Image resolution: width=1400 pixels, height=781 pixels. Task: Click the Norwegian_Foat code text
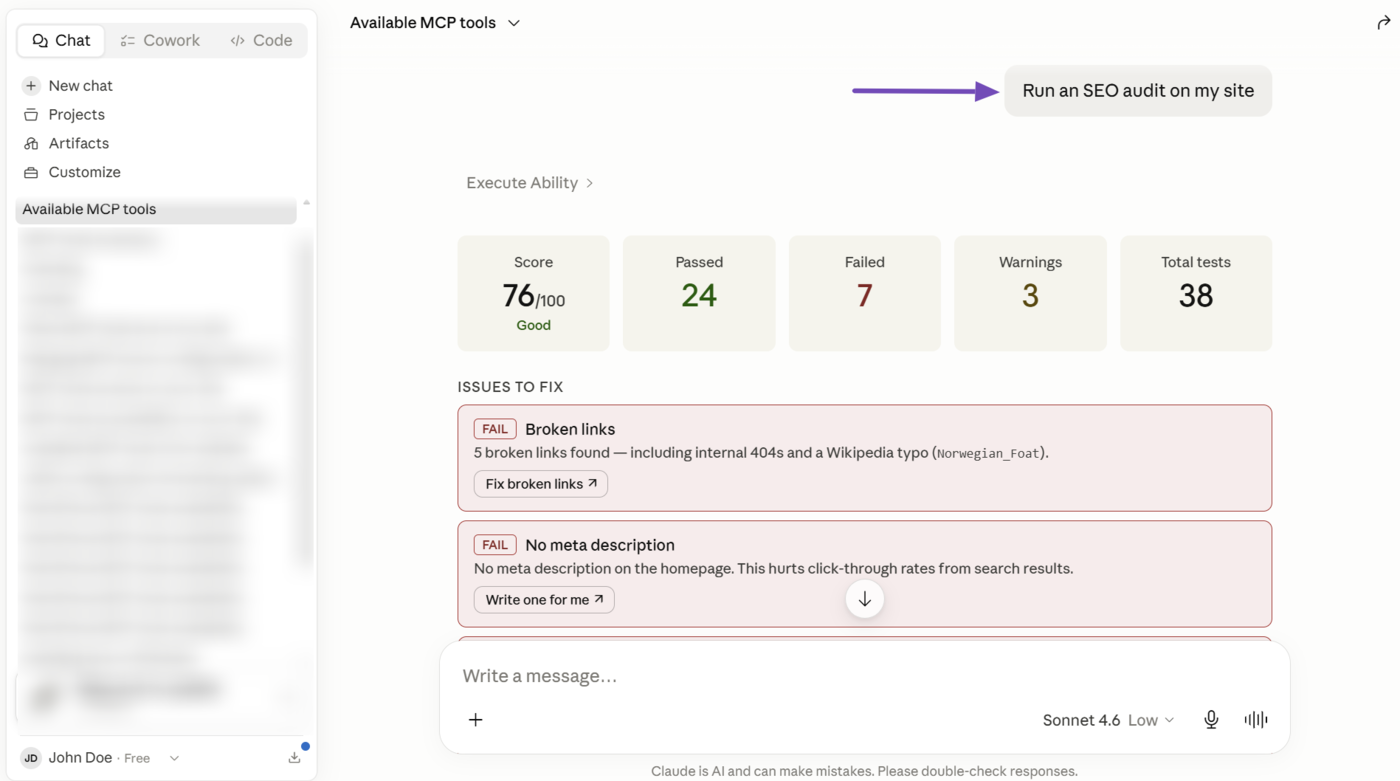988,454
